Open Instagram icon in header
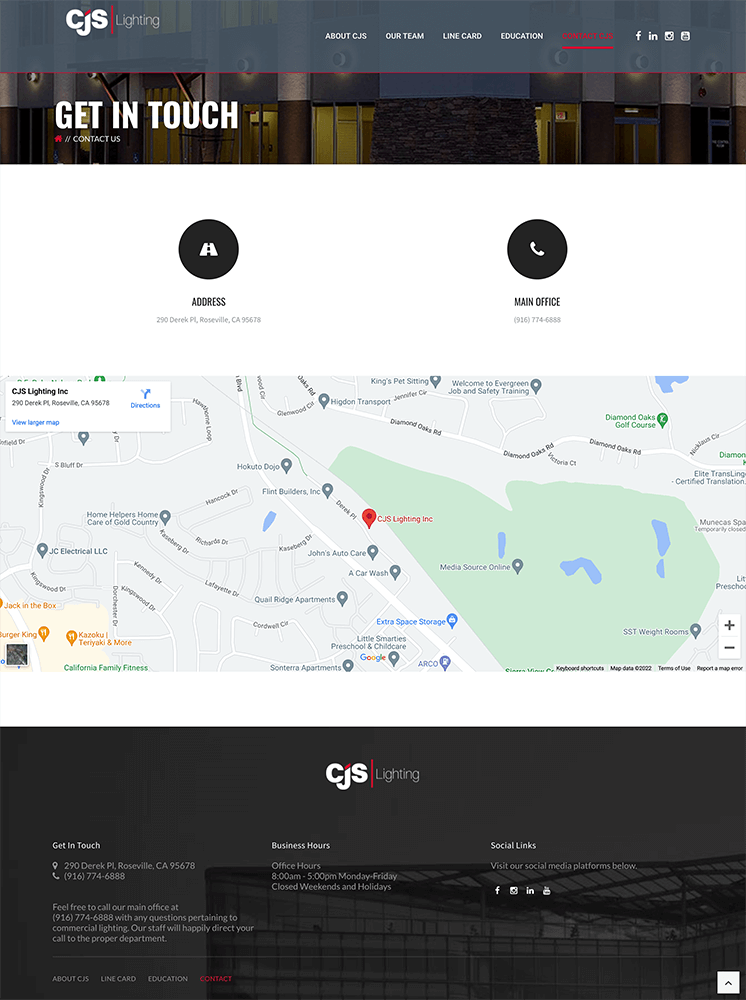This screenshot has height=1000, width=746. (669, 36)
